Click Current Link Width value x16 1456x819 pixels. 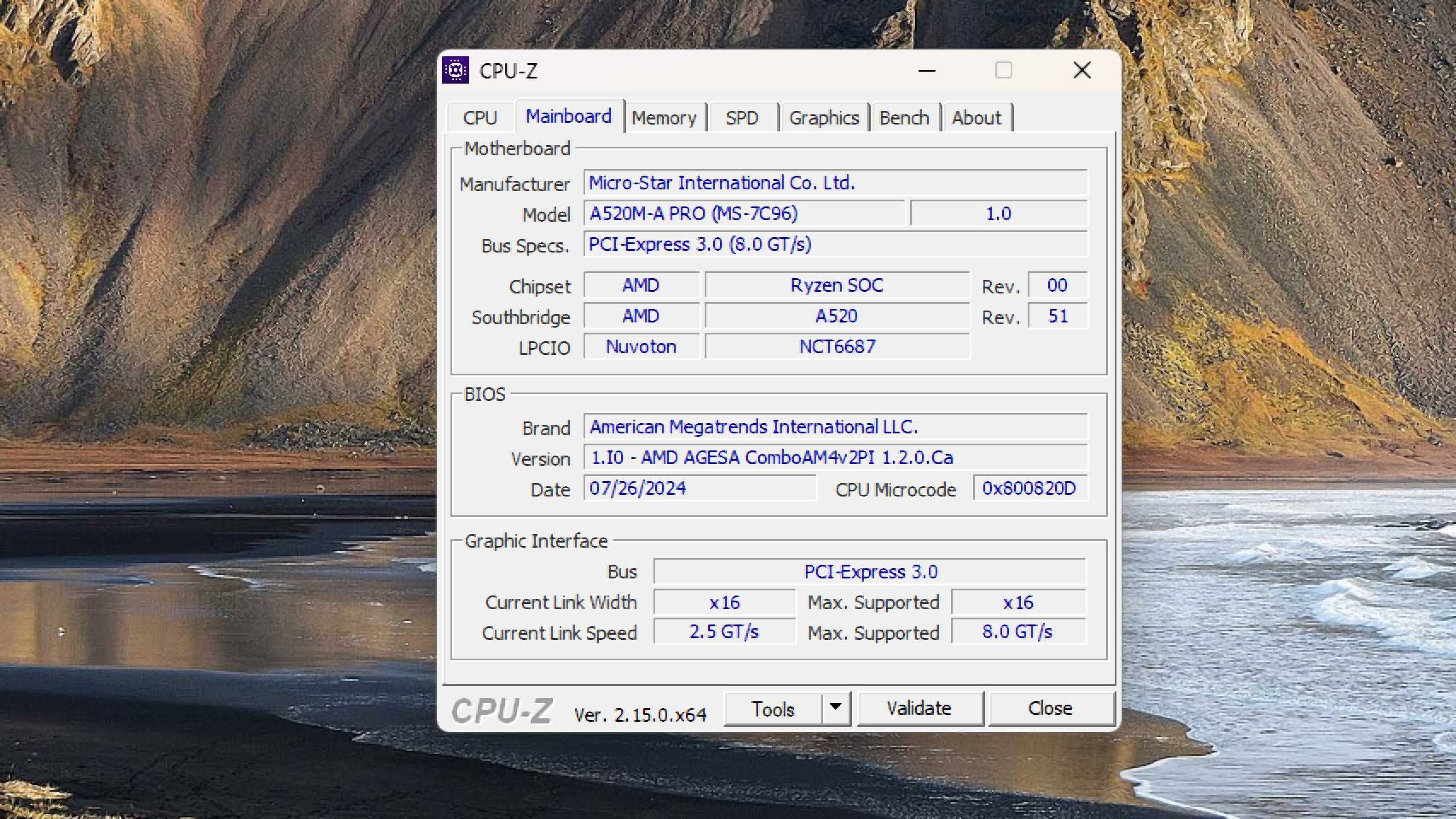pos(725,602)
